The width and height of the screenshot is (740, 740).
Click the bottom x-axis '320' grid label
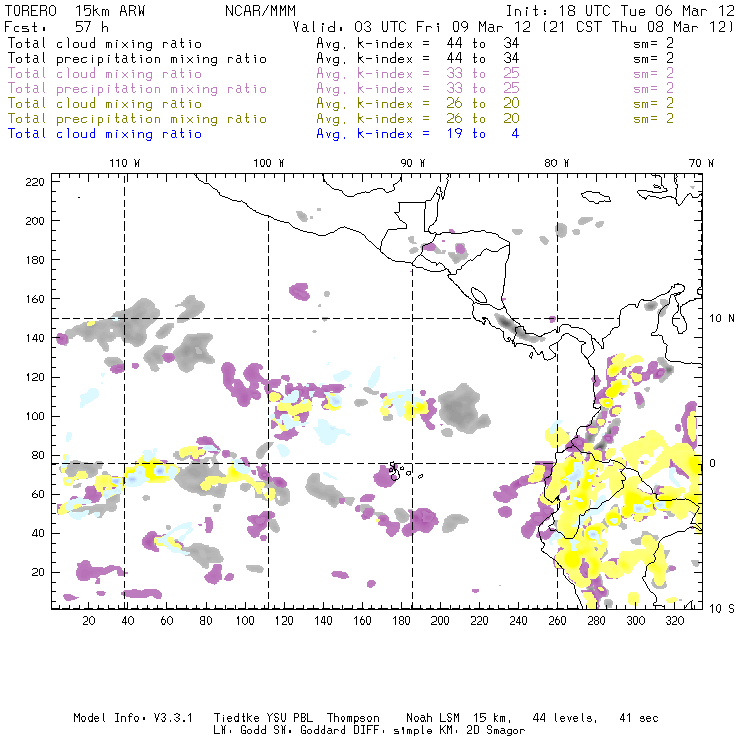coord(674,621)
